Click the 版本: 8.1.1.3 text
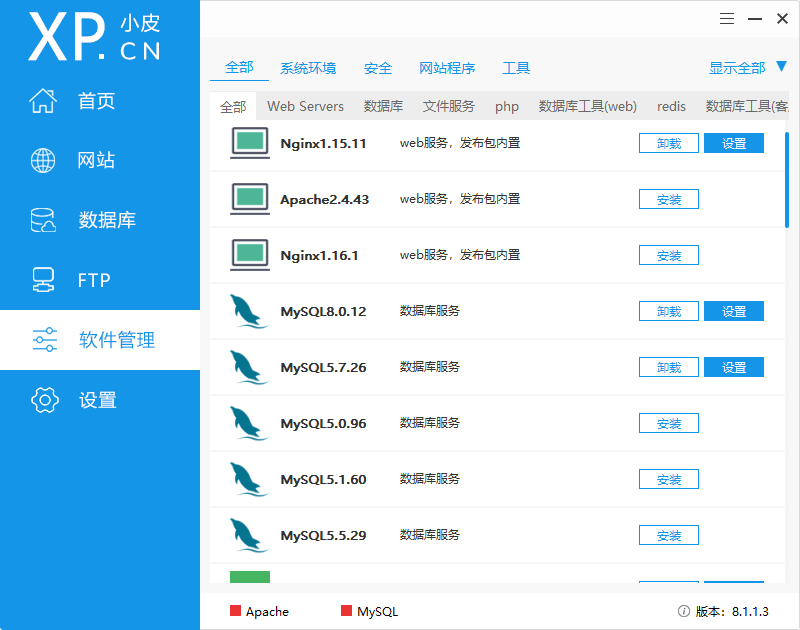 click(732, 611)
